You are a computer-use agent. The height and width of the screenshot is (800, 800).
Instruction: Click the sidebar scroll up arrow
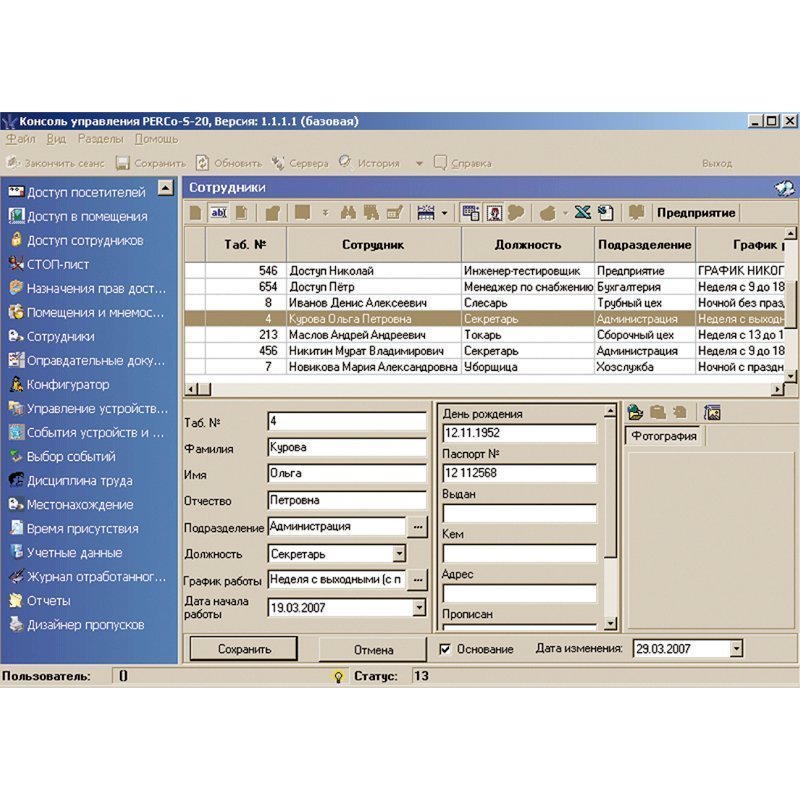tap(166, 188)
